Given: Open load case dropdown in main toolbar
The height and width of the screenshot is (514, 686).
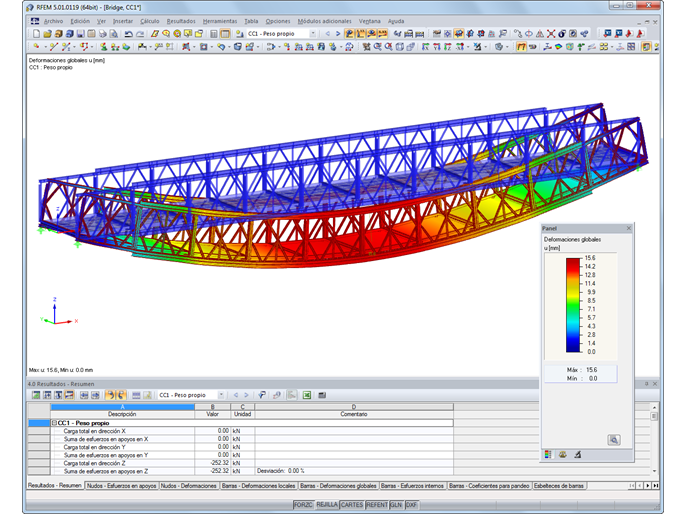Looking at the screenshot, I should [313, 34].
